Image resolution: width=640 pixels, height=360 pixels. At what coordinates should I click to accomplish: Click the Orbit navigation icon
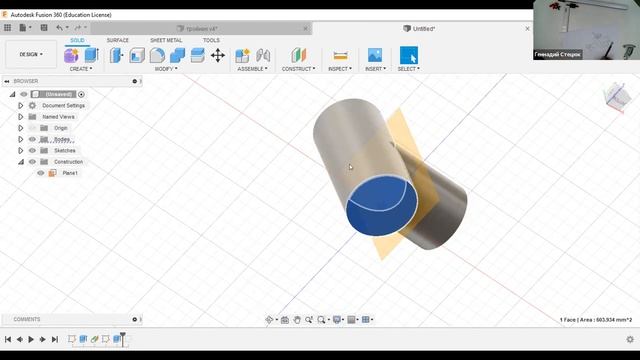coord(269,320)
